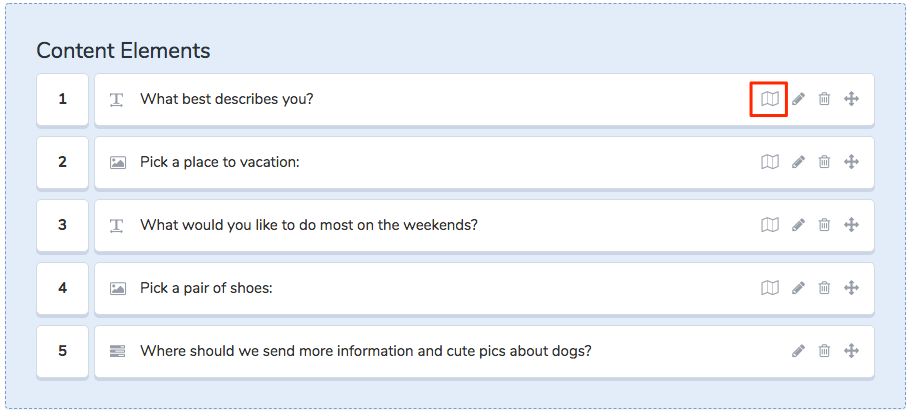Click the move handle of question 1
This screenshot has width=913, height=414.
pyautogui.click(x=851, y=99)
